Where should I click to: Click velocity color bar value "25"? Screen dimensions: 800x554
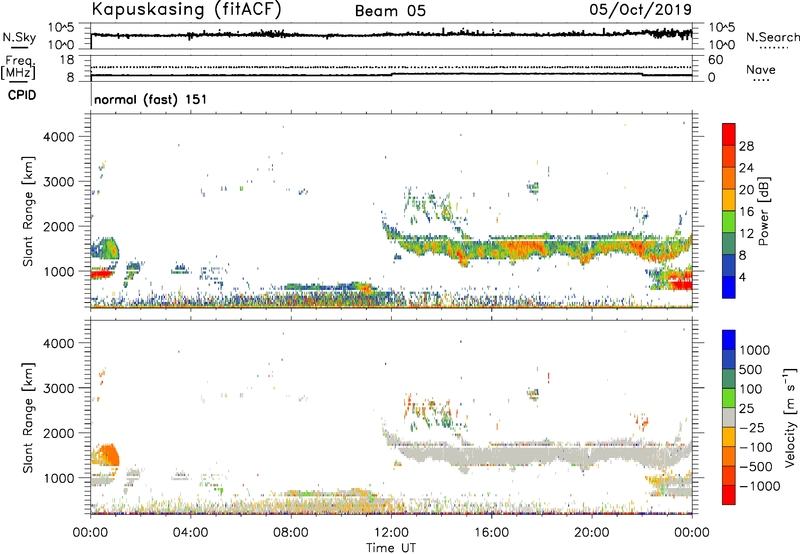click(x=747, y=408)
